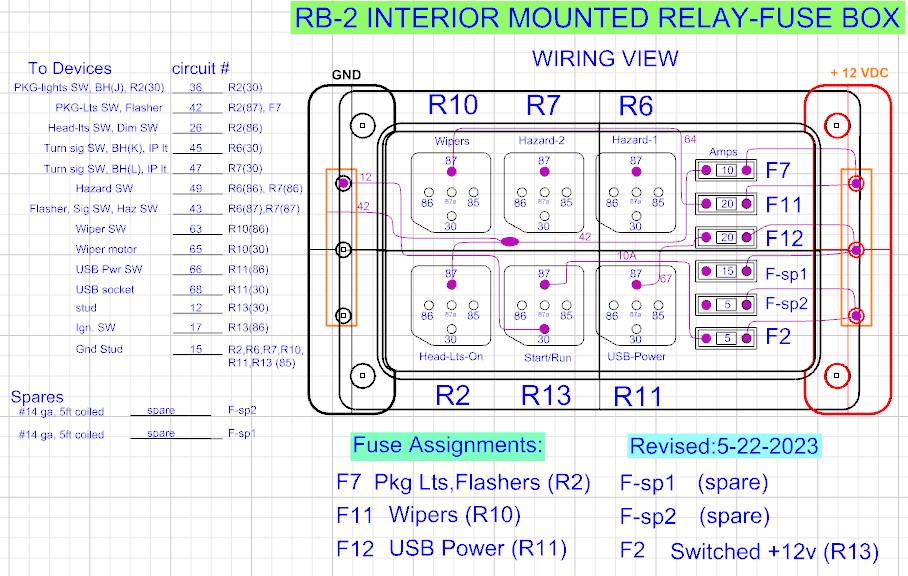Select the Start/Run relay caption

(x=548, y=358)
